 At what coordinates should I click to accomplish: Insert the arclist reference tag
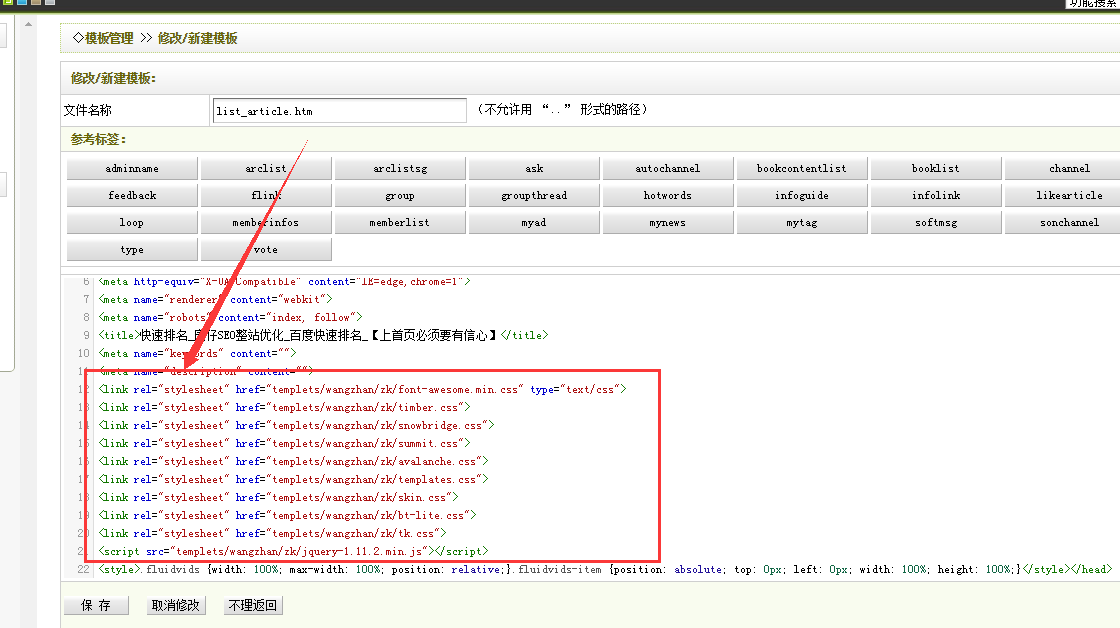pos(266,169)
